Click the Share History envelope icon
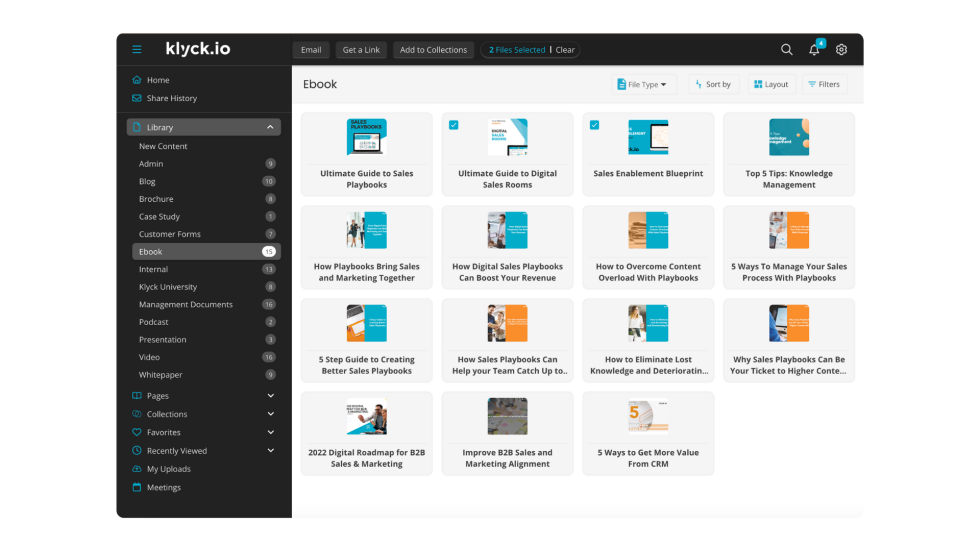Viewport: 980px width, 551px height. click(137, 98)
